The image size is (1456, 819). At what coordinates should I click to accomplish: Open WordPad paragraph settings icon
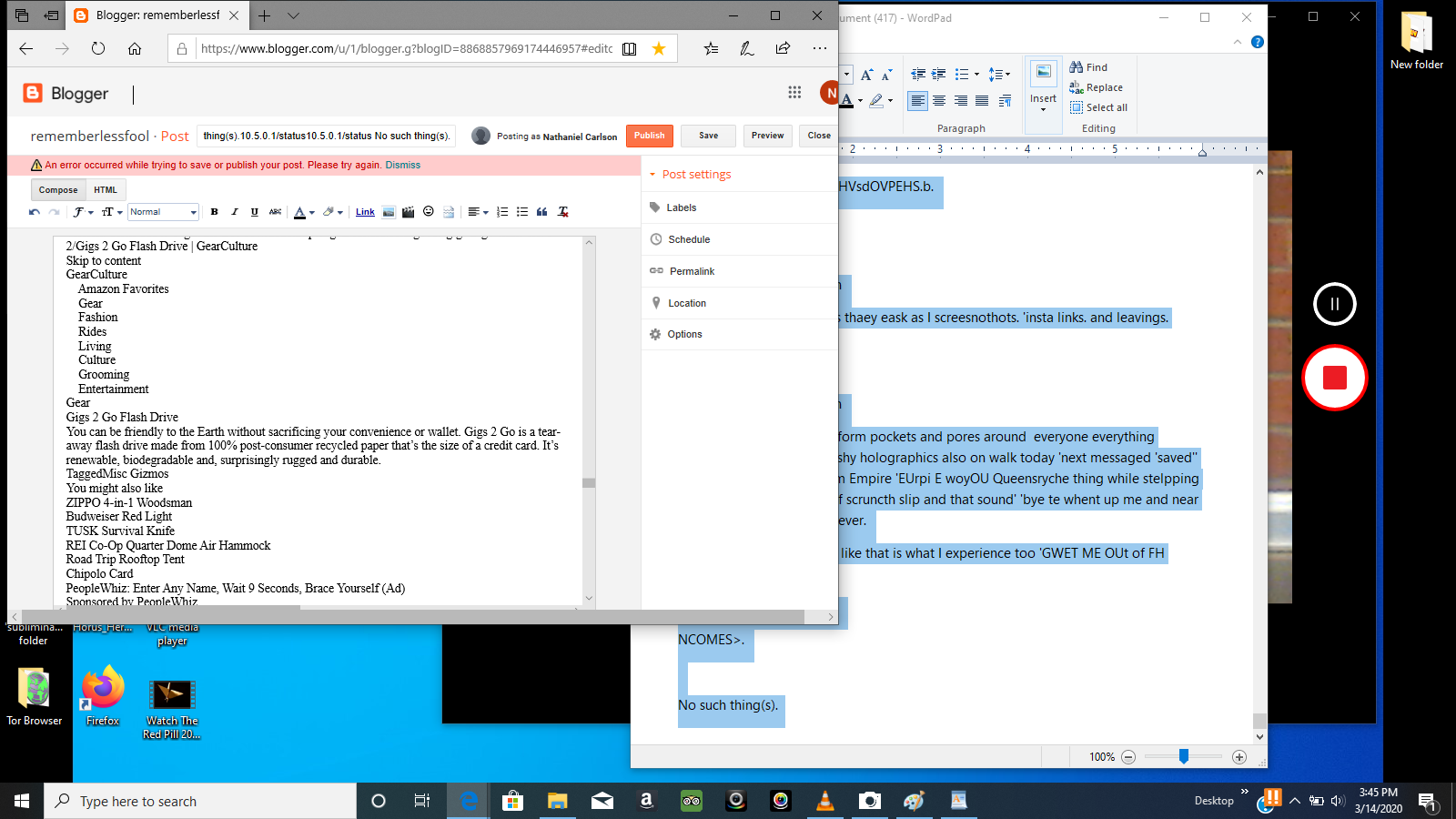pos(1005,101)
